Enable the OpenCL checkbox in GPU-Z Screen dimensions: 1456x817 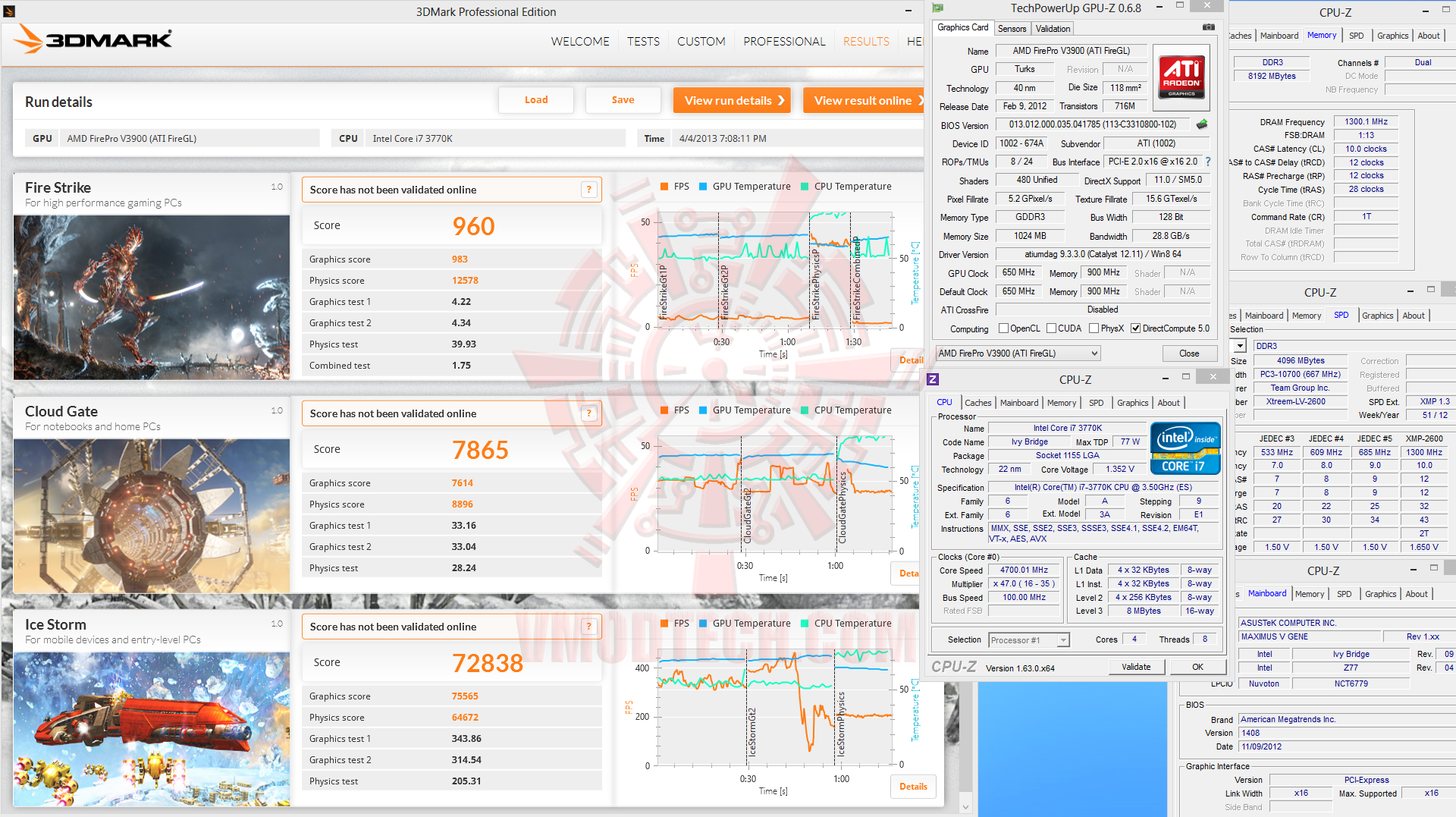1003,328
